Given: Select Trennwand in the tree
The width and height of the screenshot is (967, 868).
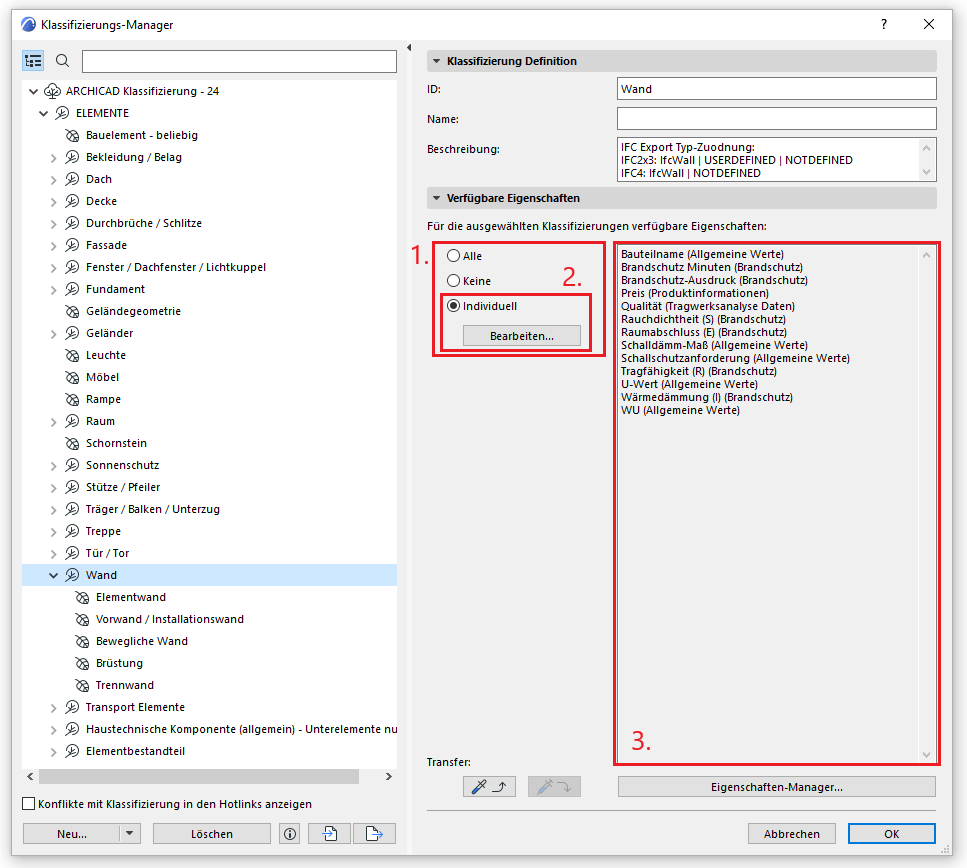Looking at the screenshot, I should tap(124, 685).
